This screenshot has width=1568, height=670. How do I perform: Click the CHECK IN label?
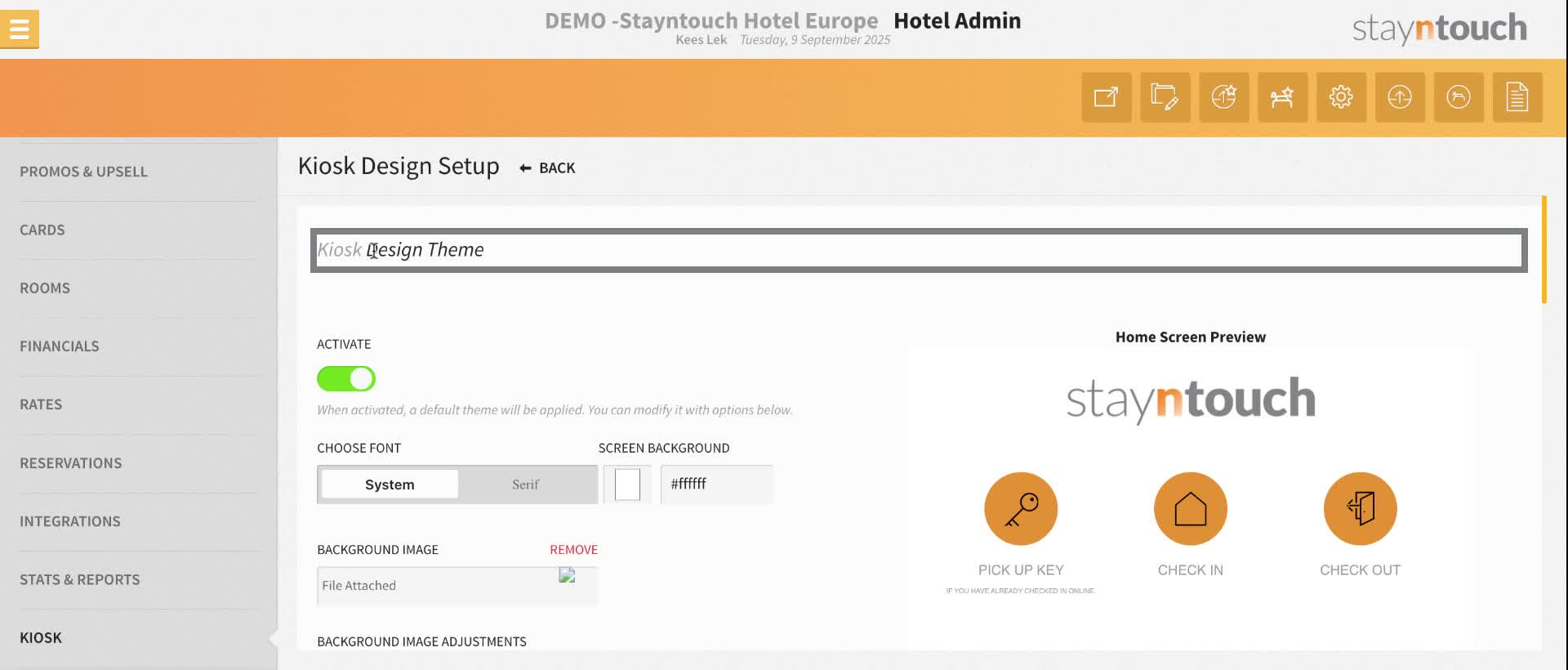click(1191, 570)
